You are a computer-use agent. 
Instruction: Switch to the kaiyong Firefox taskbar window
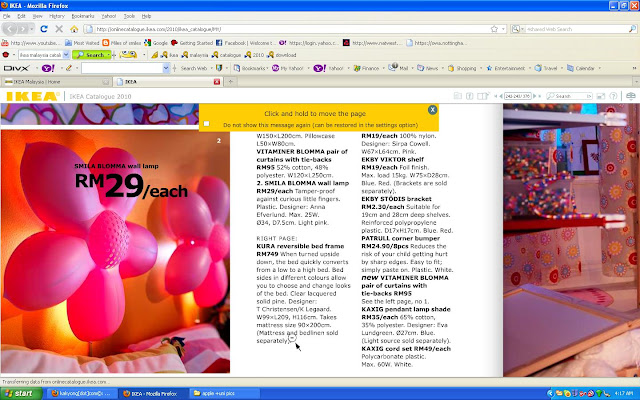click(82, 393)
